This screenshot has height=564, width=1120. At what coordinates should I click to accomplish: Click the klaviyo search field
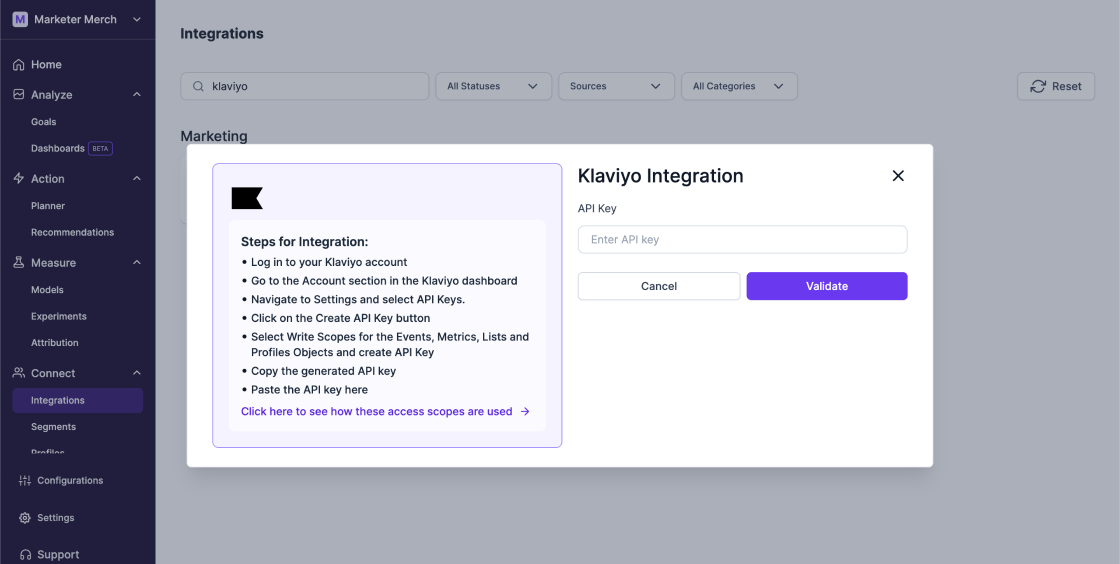304,86
